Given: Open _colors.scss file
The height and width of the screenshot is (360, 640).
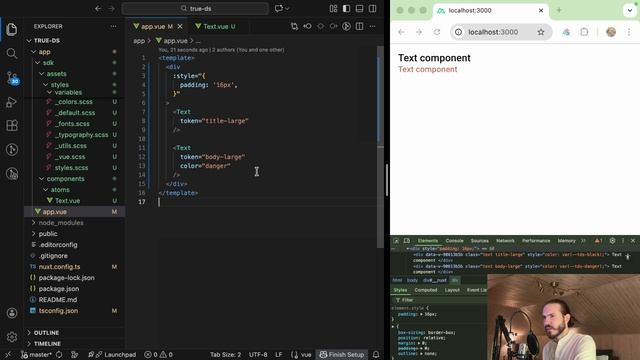Looking at the screenshot, I should tap(74, 102).
